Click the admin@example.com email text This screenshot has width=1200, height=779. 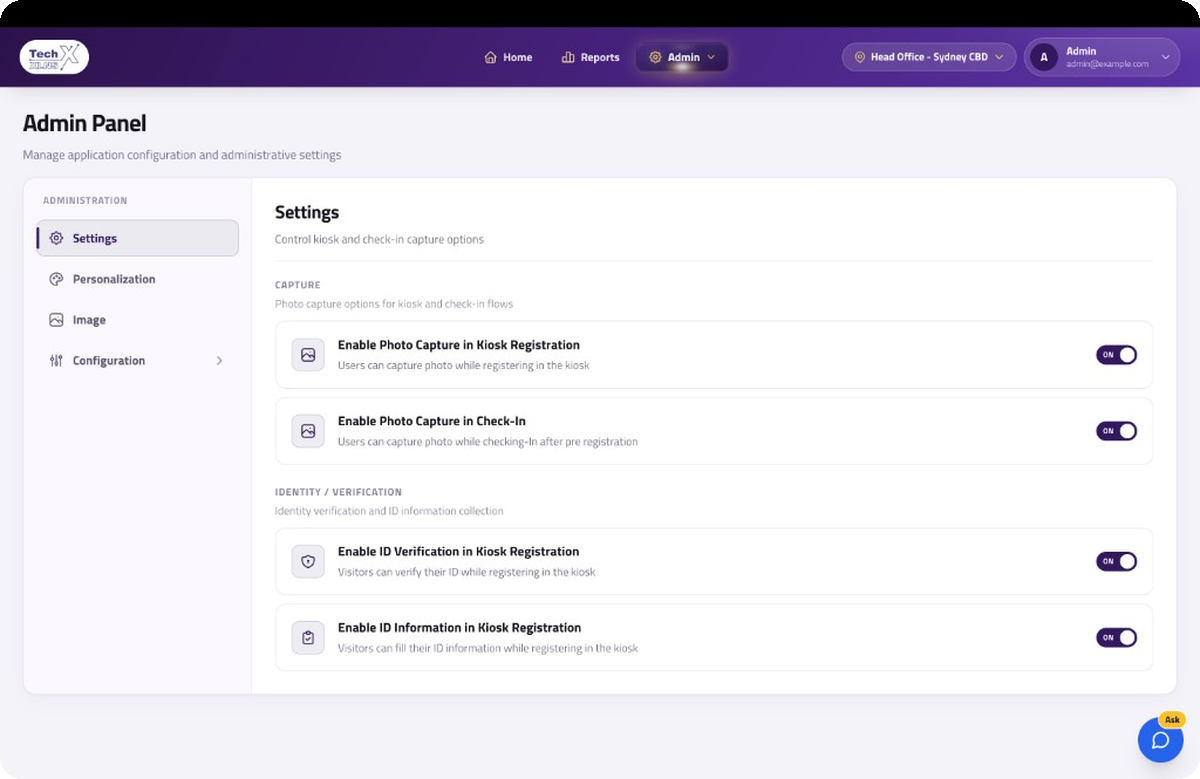click(x=1107, y=64)
